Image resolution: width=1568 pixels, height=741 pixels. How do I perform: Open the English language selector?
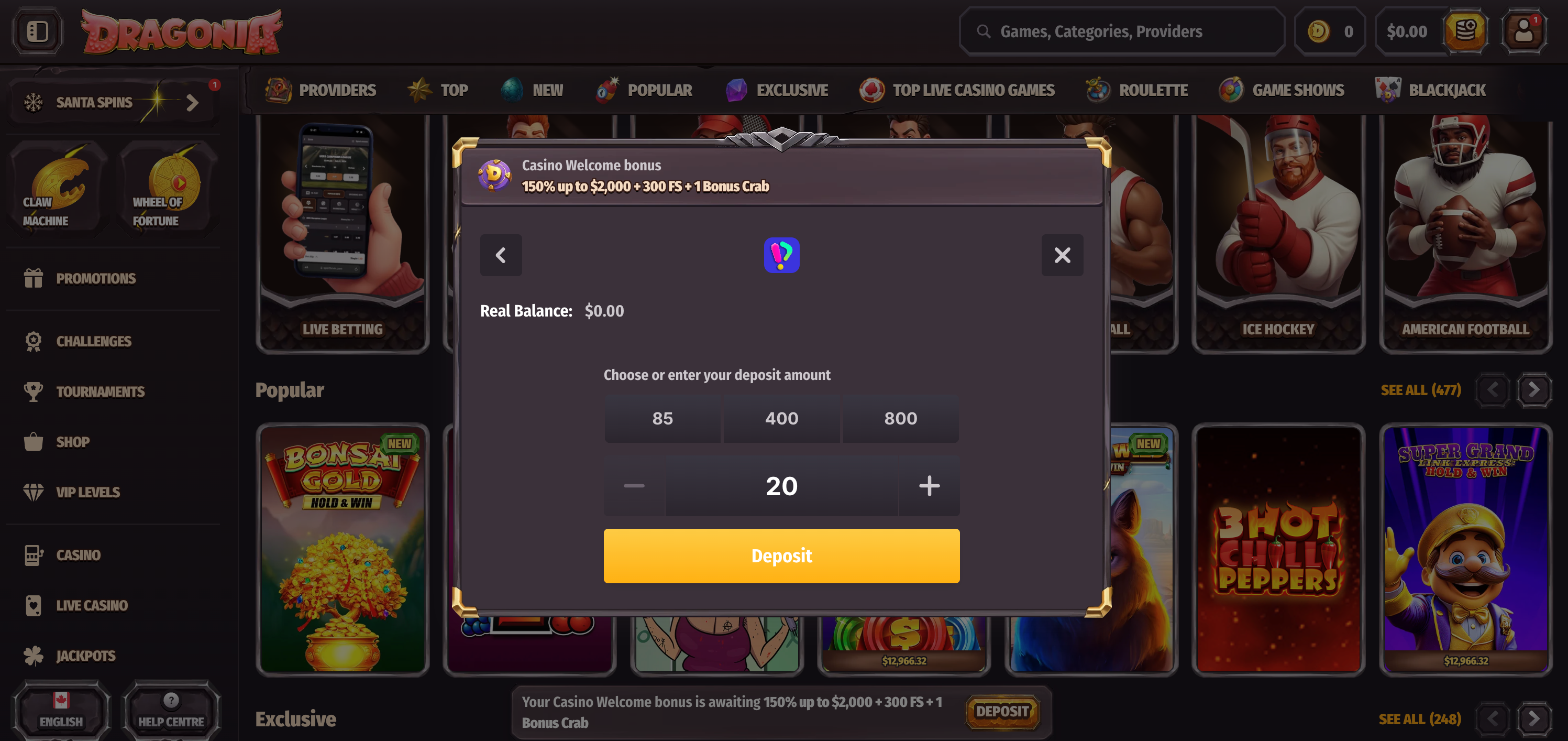61,710
